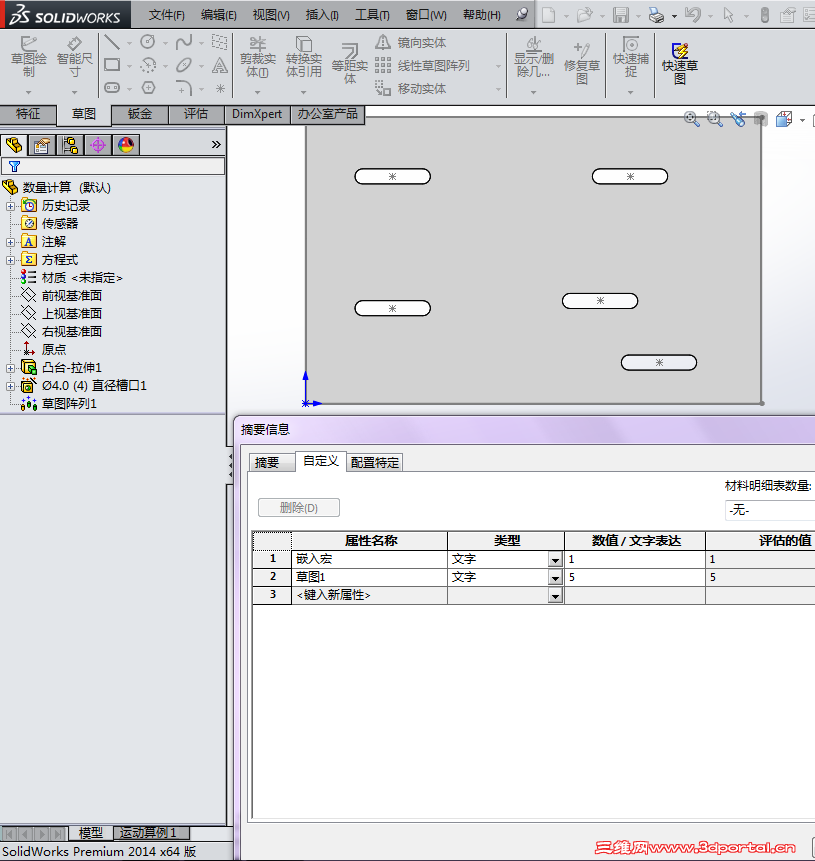Select the straight Slot tool
The image size is (815, 861).
[x=112, y=88]
